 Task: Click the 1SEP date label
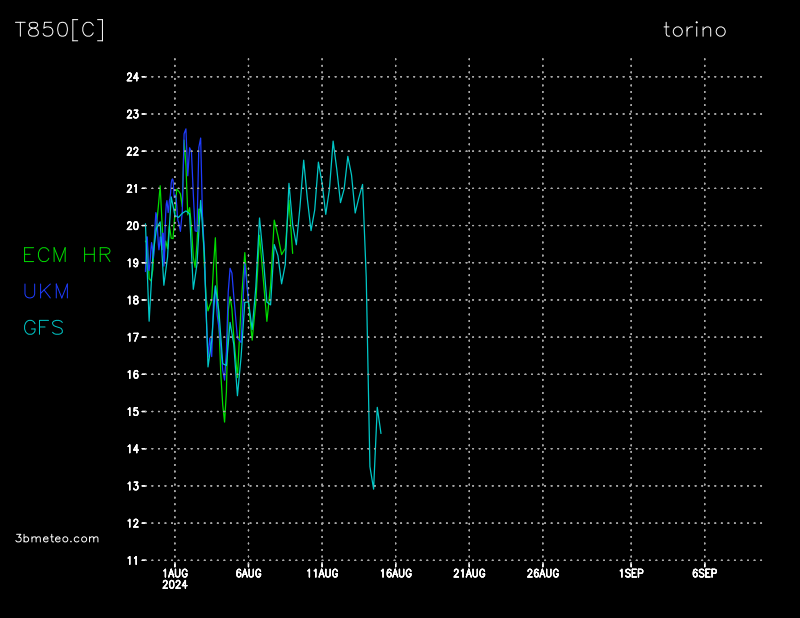coord(631,573)
